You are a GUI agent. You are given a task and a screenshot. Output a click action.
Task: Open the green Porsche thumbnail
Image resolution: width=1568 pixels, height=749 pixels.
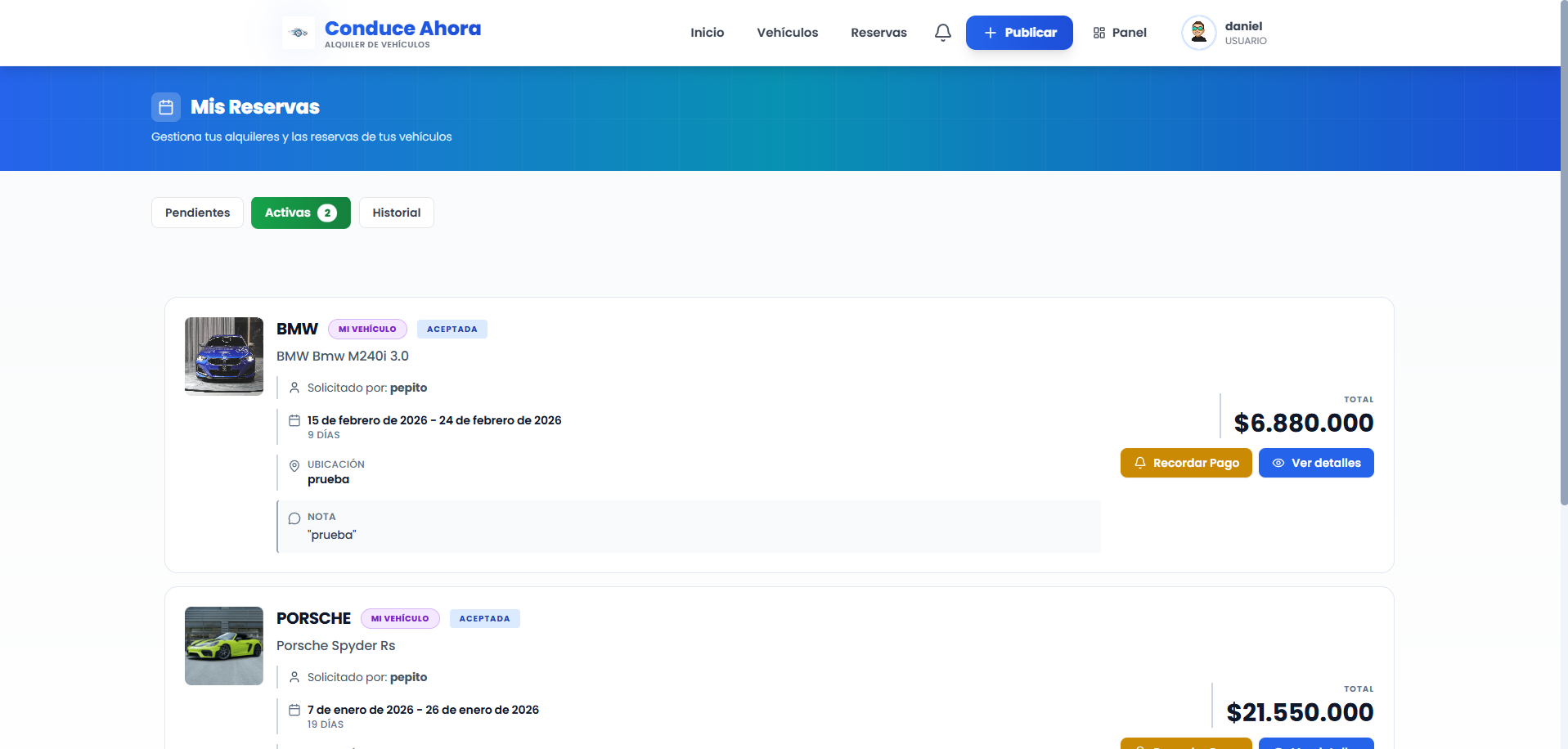coord(224,646)
